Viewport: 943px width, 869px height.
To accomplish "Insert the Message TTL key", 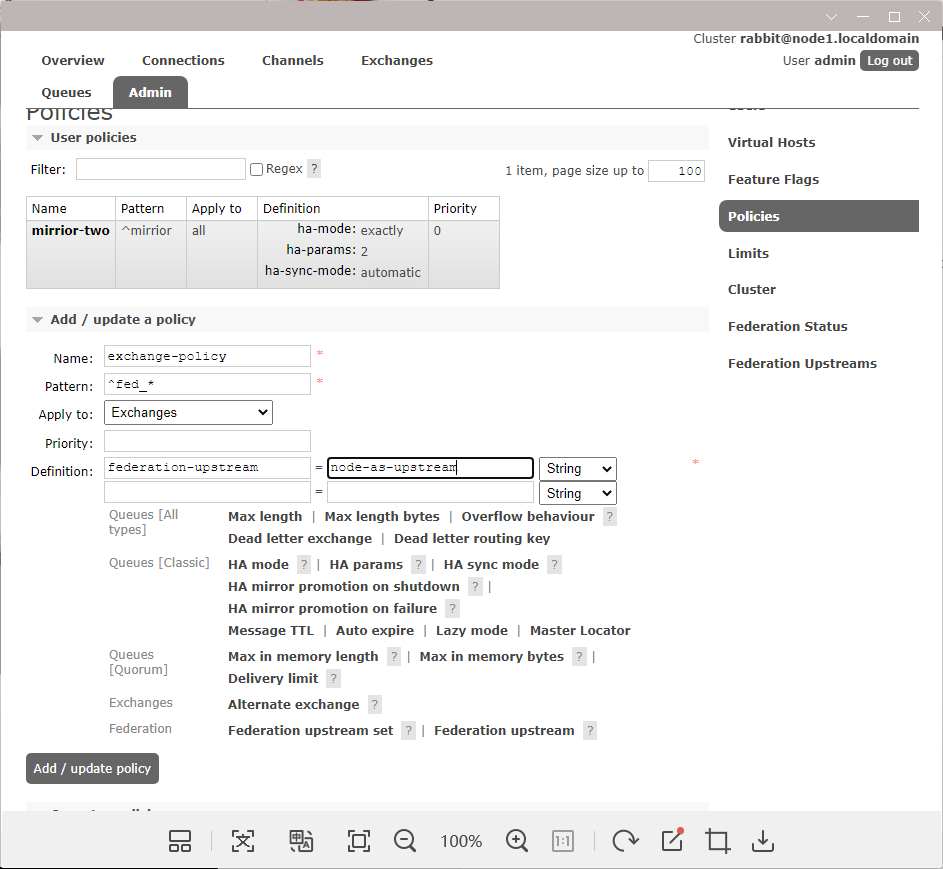I will click(271, 630).
